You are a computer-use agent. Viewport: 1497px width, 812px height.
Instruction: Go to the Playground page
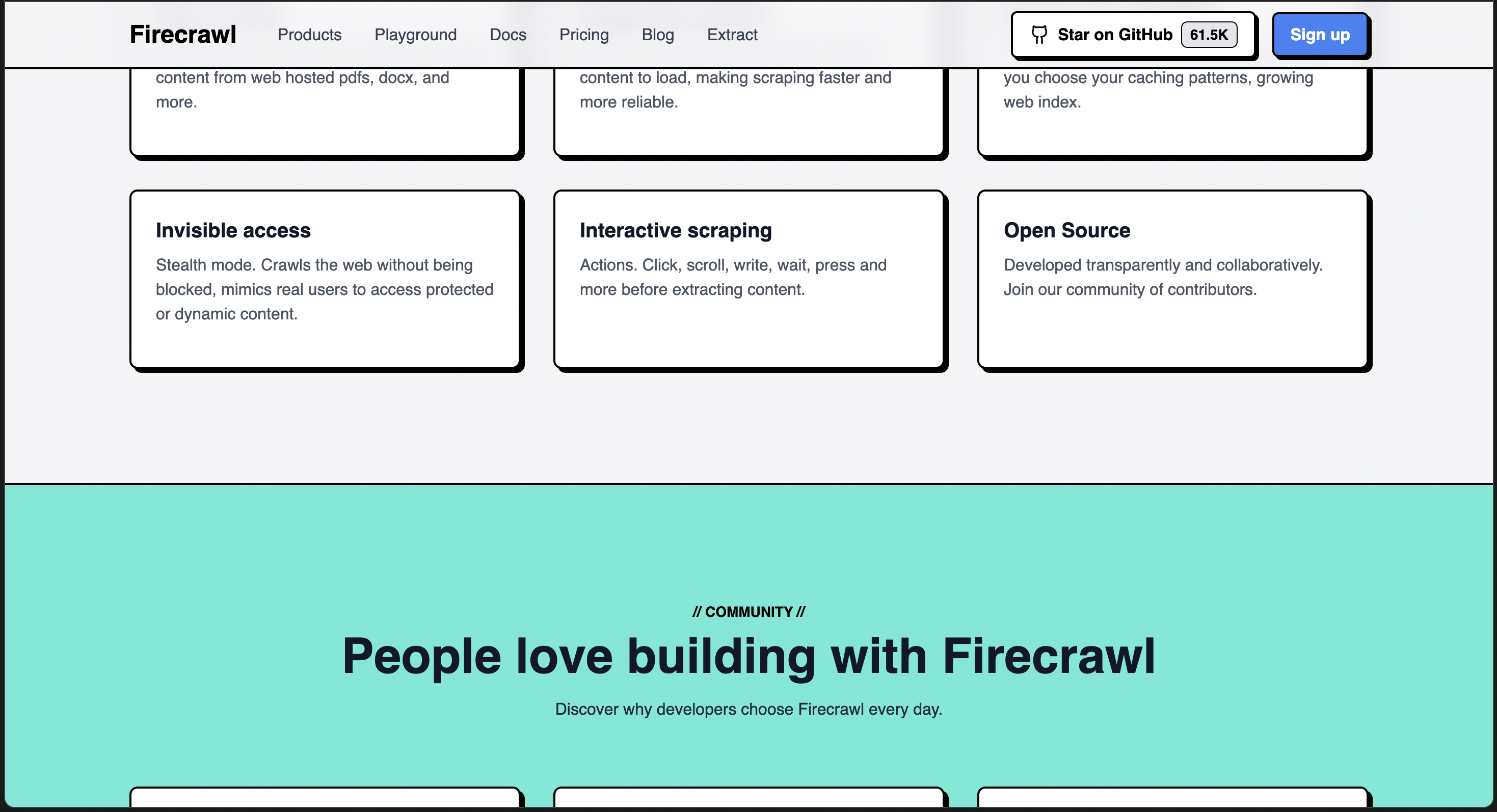click(415, 35)
